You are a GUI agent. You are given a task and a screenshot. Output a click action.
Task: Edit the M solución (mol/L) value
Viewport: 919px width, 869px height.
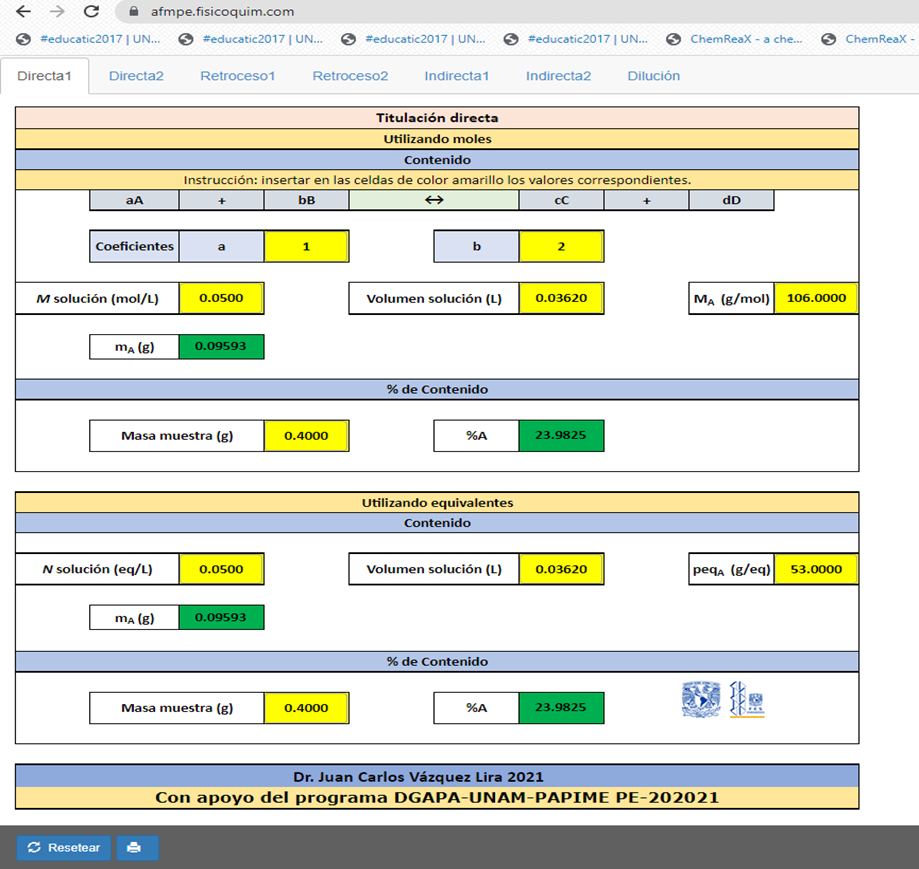coord(221,298)
